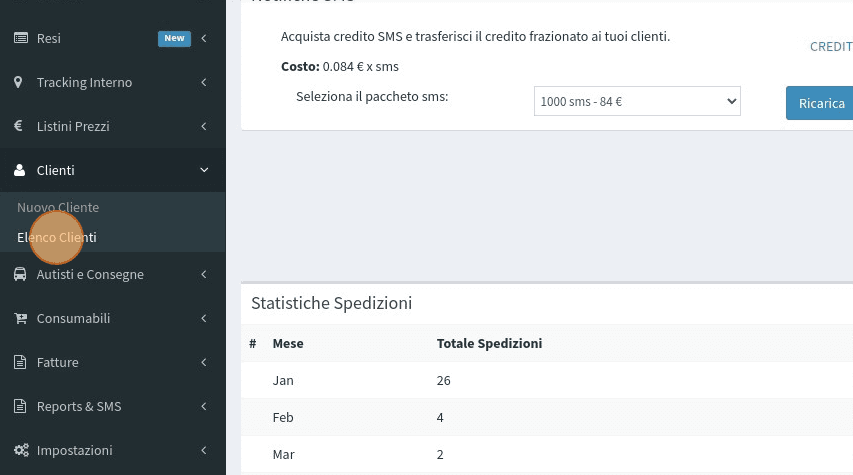Expand the Fatture chevron
Viewport: 853px width, 475px height.
click(204, 362)
